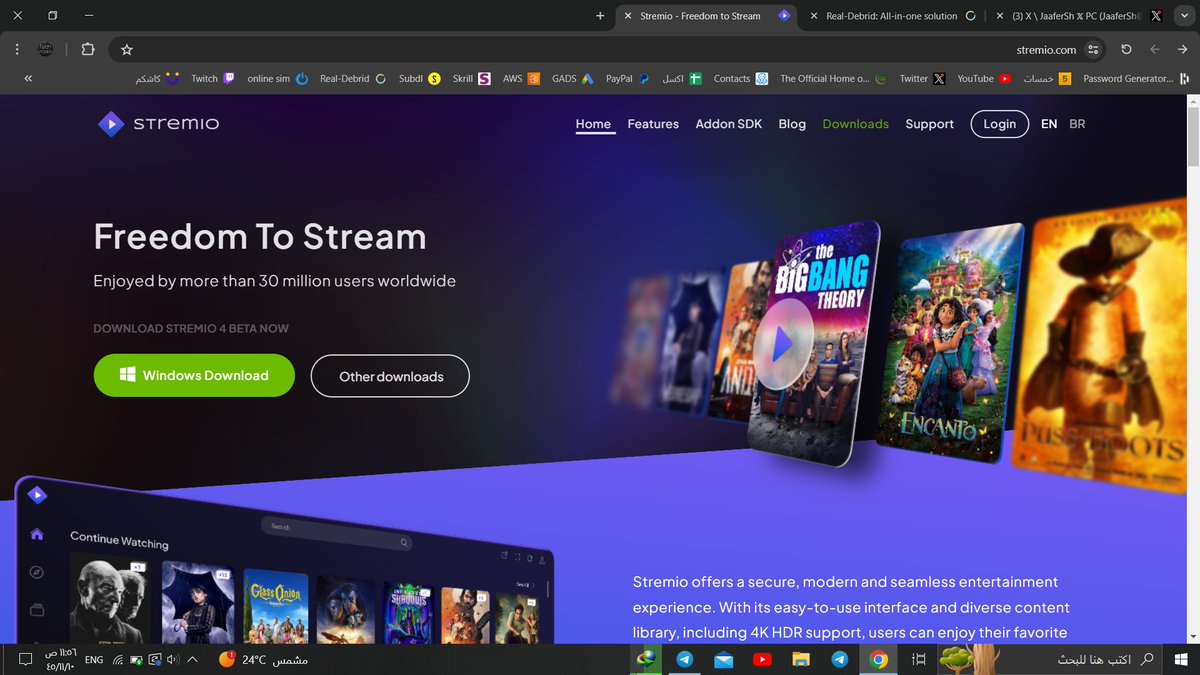This screenshot has width=1200, height=675.
Task: Open site information icon beside stremio.com
Action: point(1093,49)
